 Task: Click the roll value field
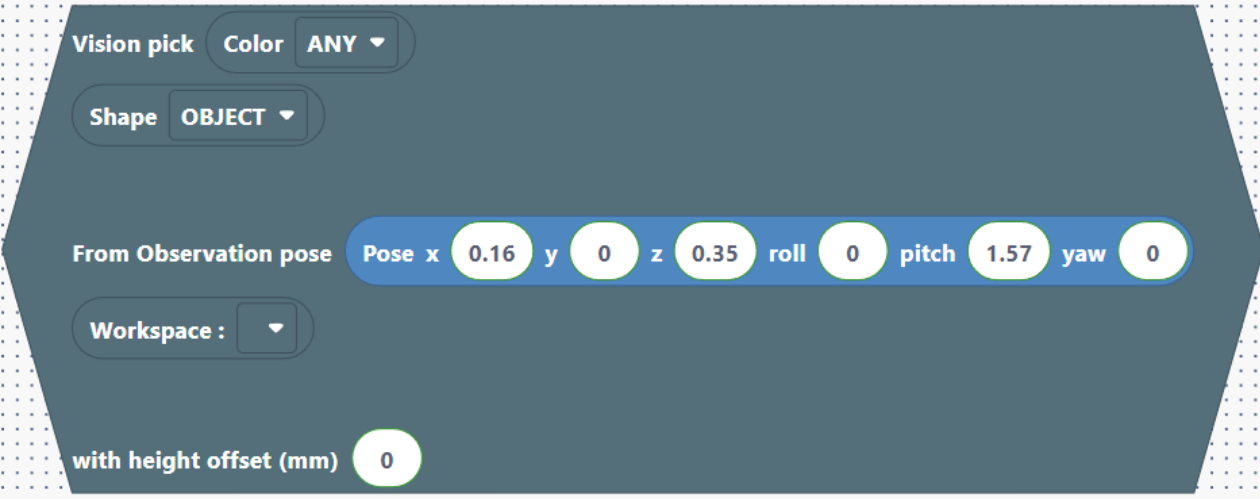pos(852,254)
